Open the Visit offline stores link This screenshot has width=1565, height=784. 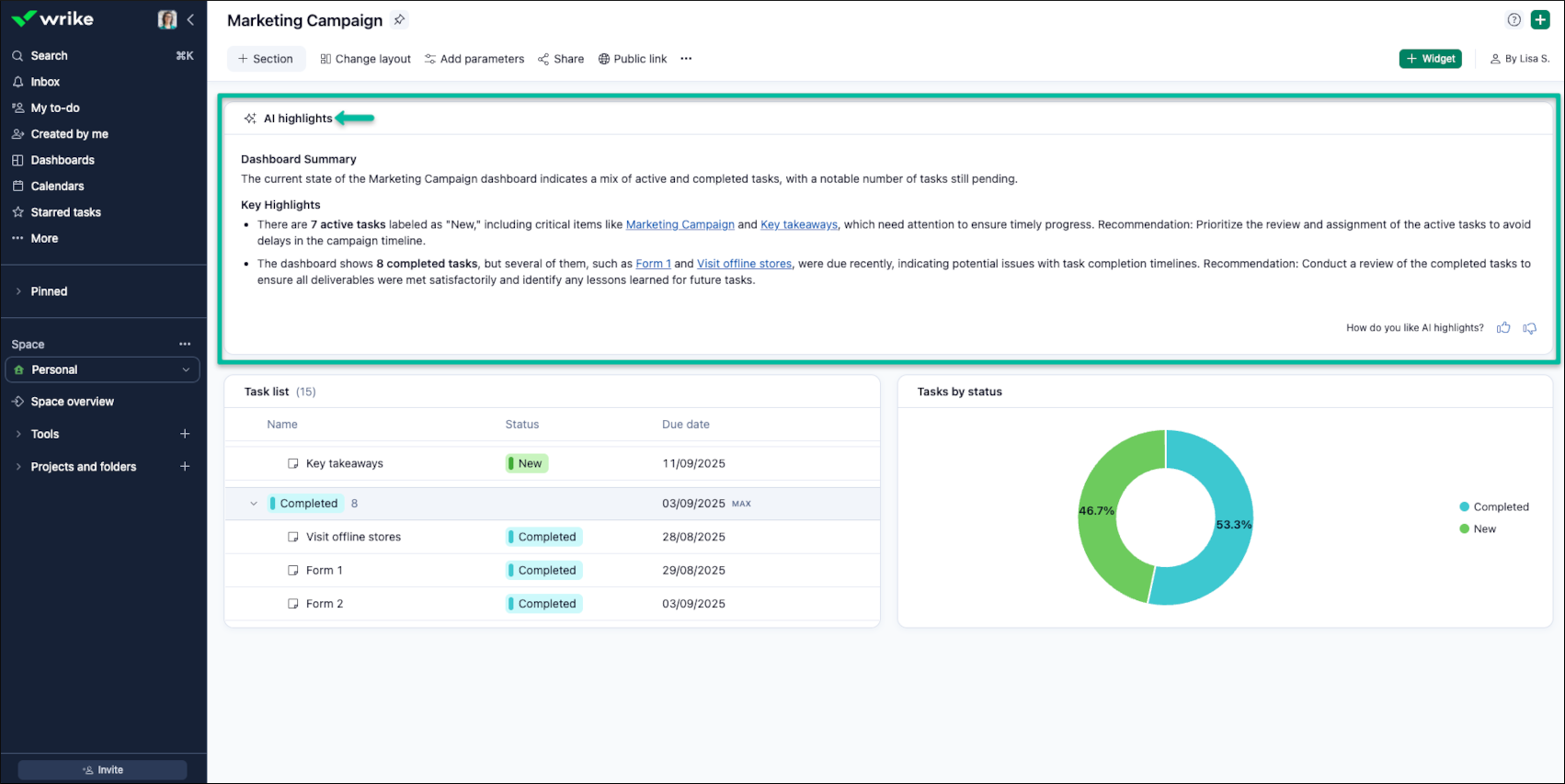743,264
